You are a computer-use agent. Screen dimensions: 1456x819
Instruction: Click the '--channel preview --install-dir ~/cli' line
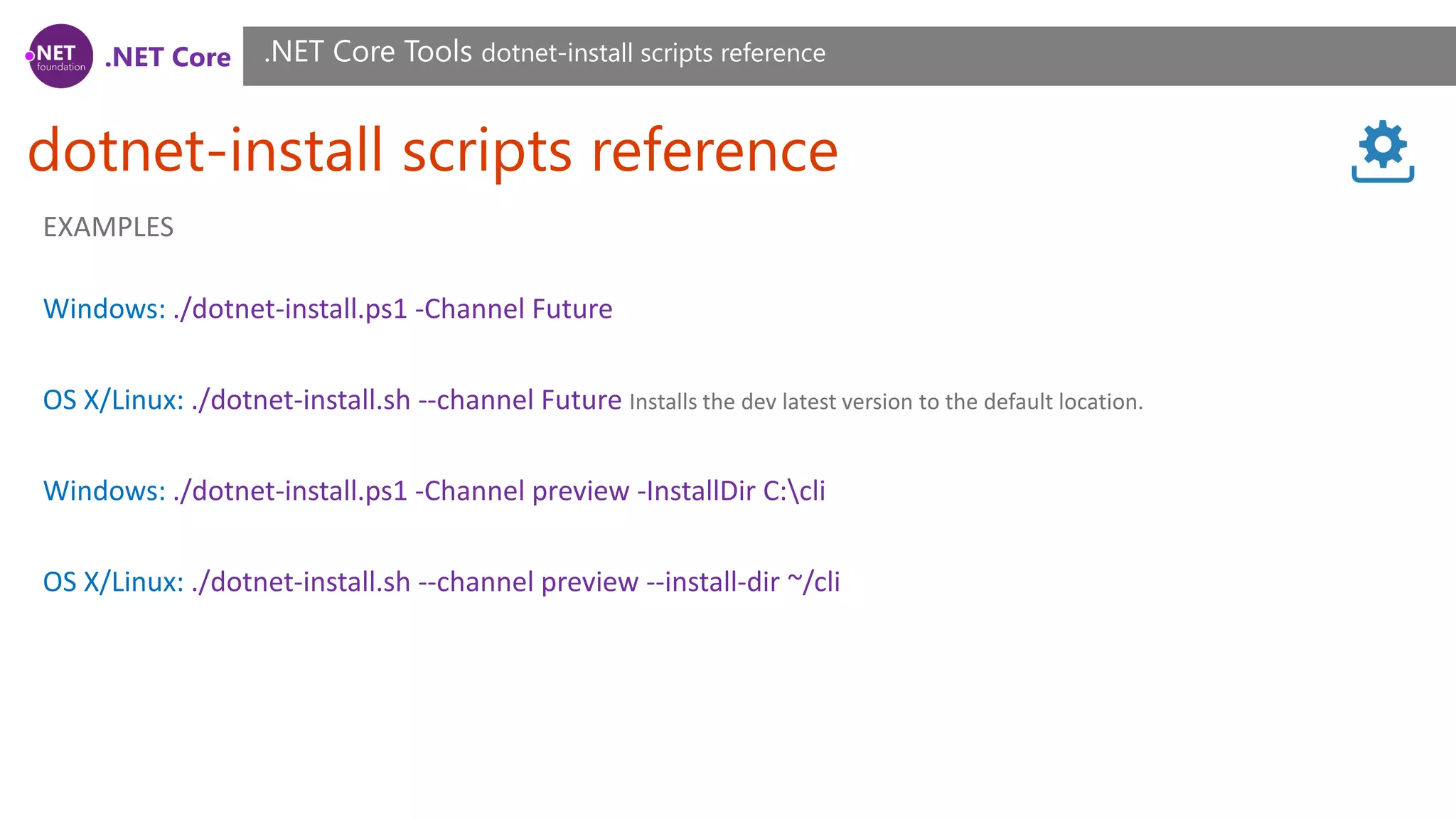click(x=441, y=582)
